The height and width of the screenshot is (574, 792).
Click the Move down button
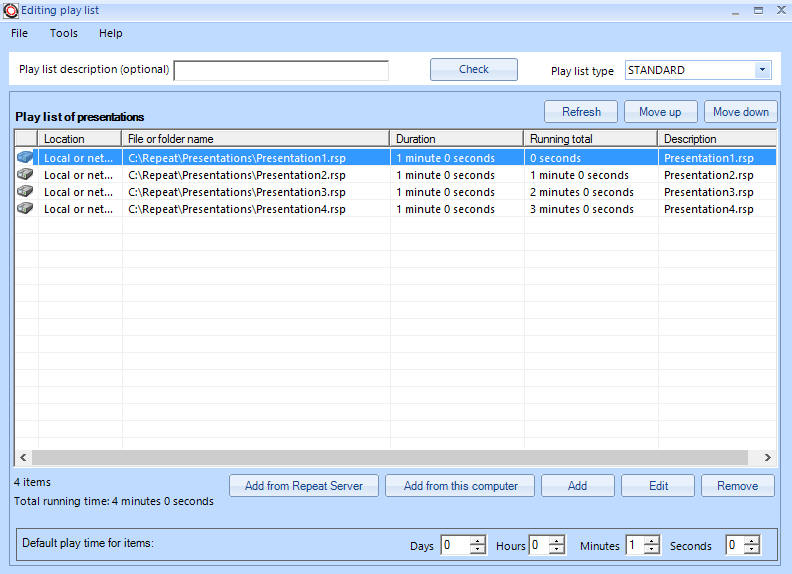(x=740, y=112)
